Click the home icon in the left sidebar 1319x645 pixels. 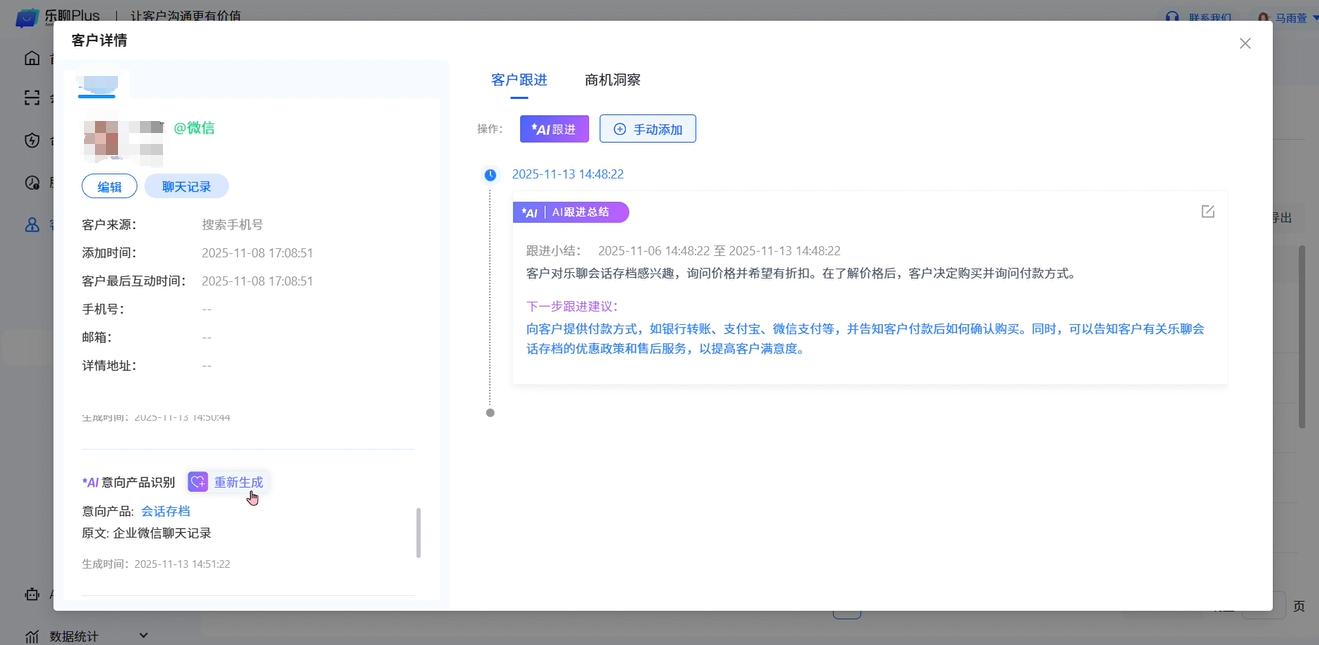coord(32,58)
